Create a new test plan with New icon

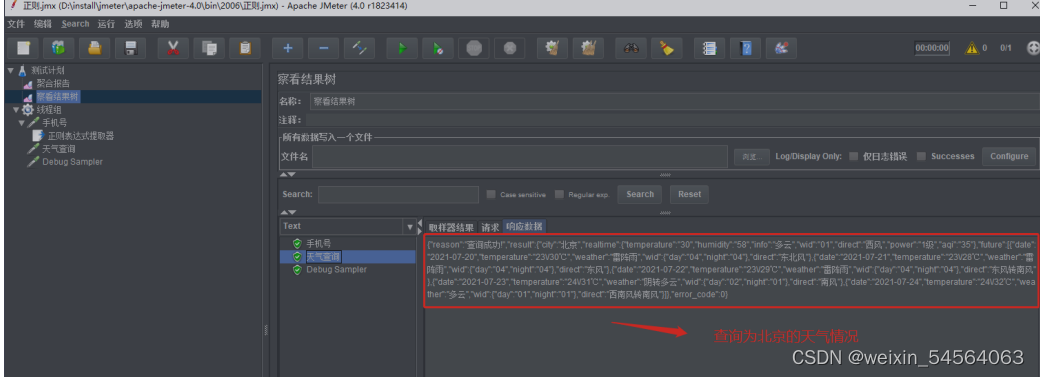[x=23, y=48]
